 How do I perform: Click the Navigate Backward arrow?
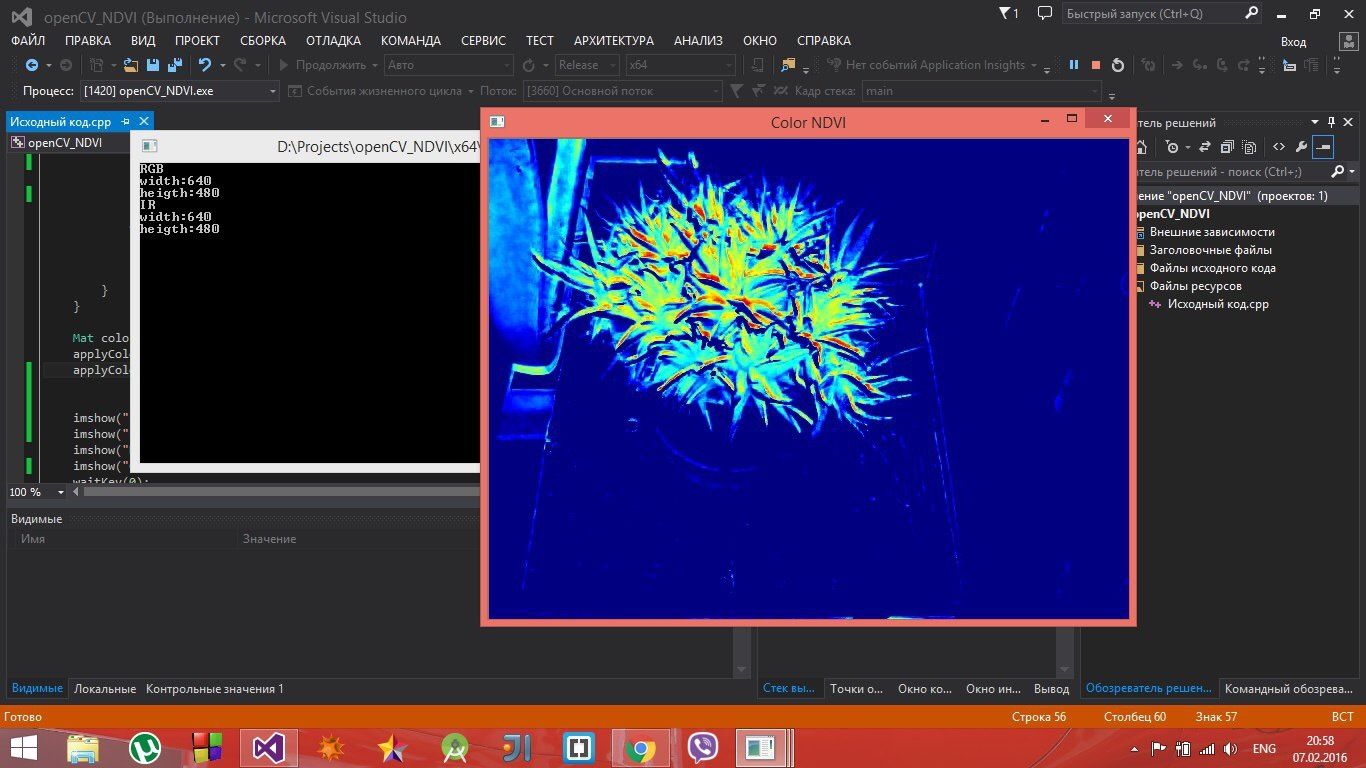pyautogui.click(x=32, y=65)
